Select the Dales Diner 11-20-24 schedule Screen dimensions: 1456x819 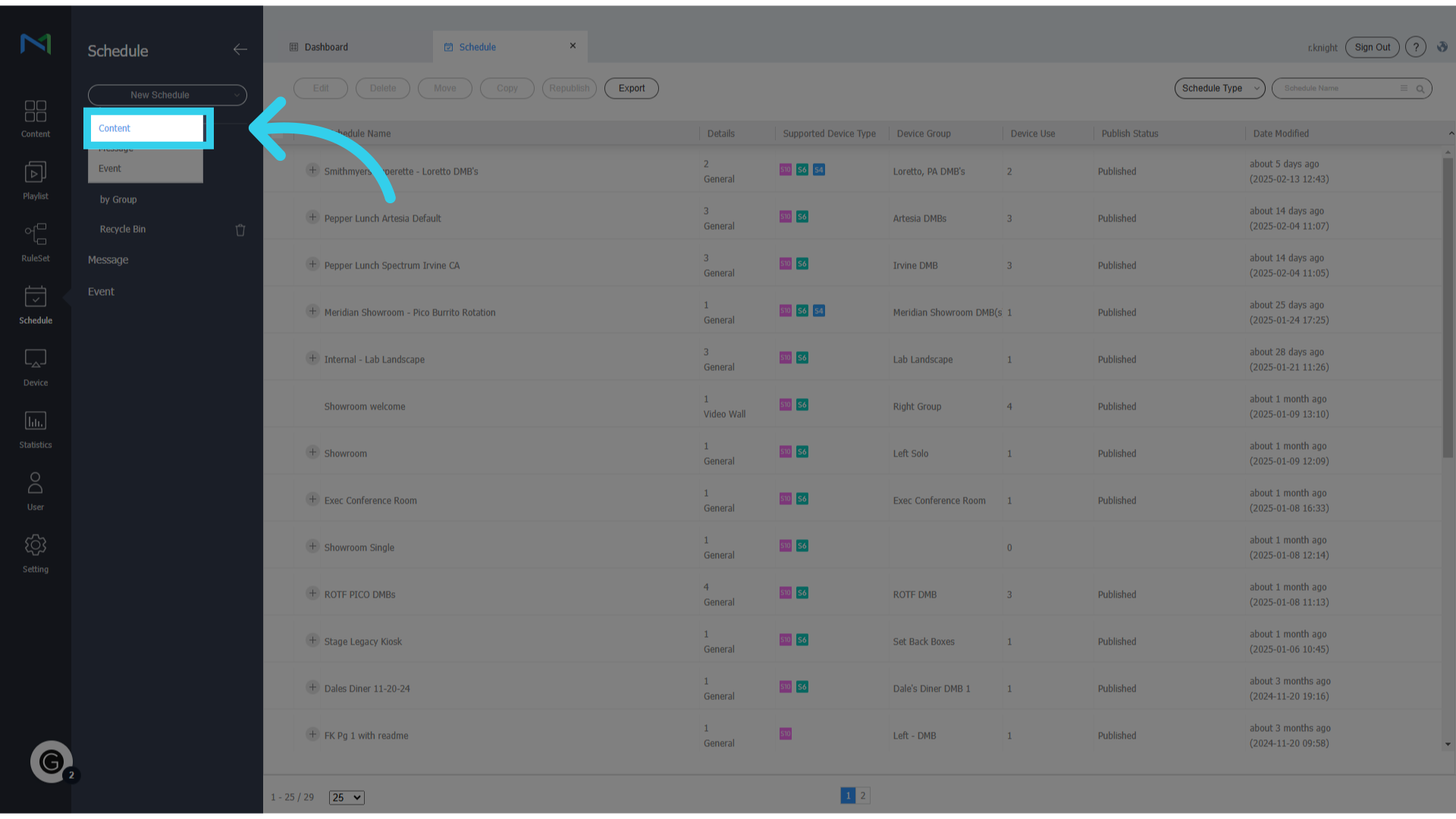pyautogui.click(x=367, y=689)
